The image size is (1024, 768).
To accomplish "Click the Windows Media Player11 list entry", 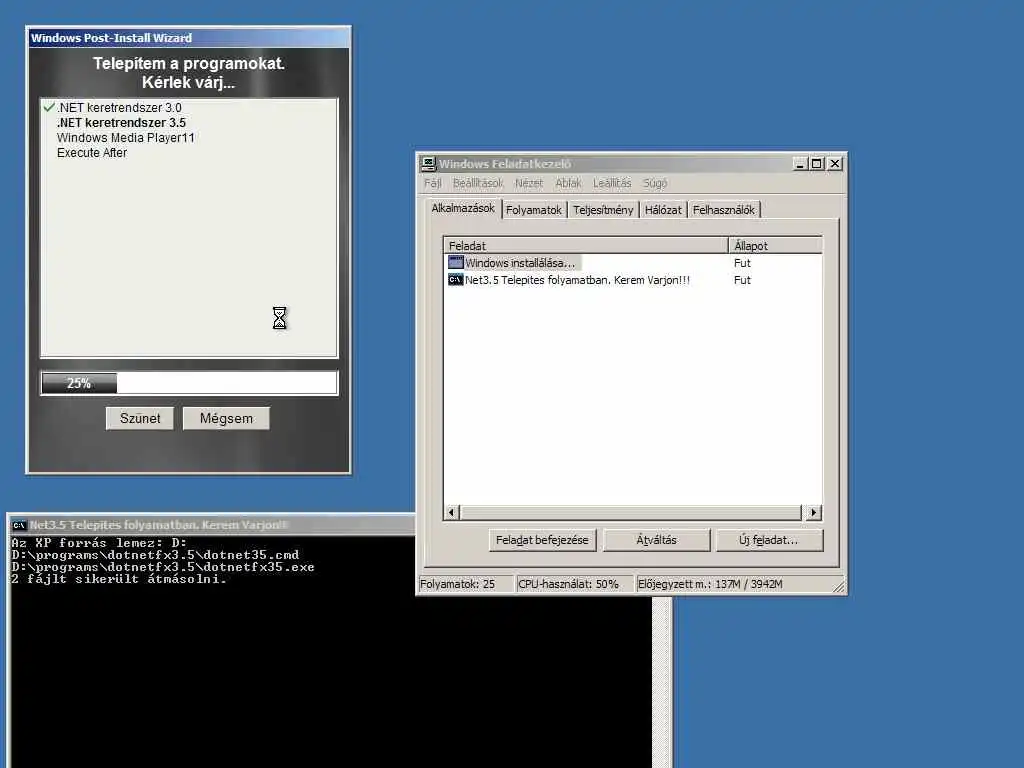I will pos(125,138).
